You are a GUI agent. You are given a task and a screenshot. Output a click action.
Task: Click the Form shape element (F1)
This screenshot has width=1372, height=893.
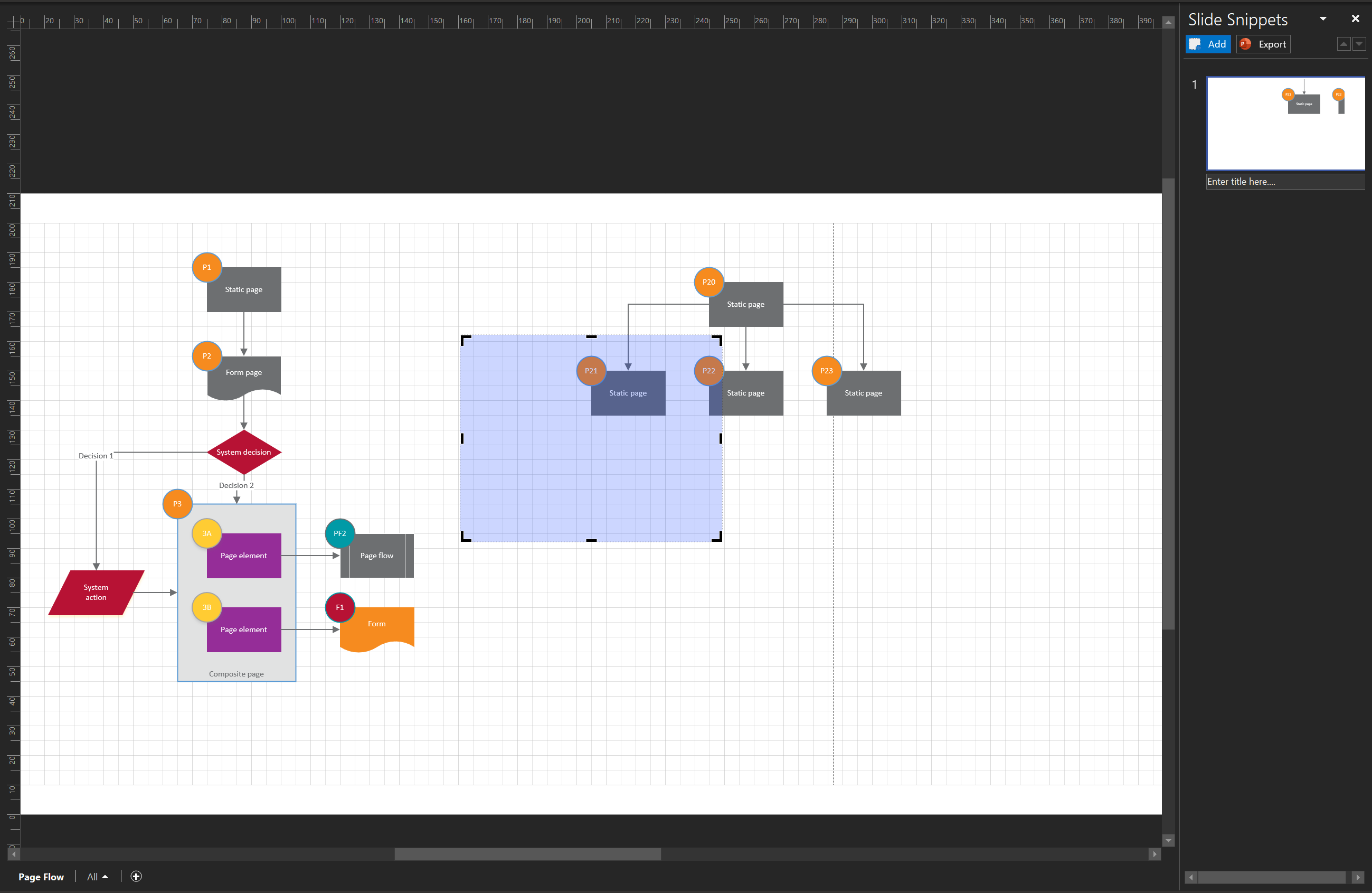378,624
